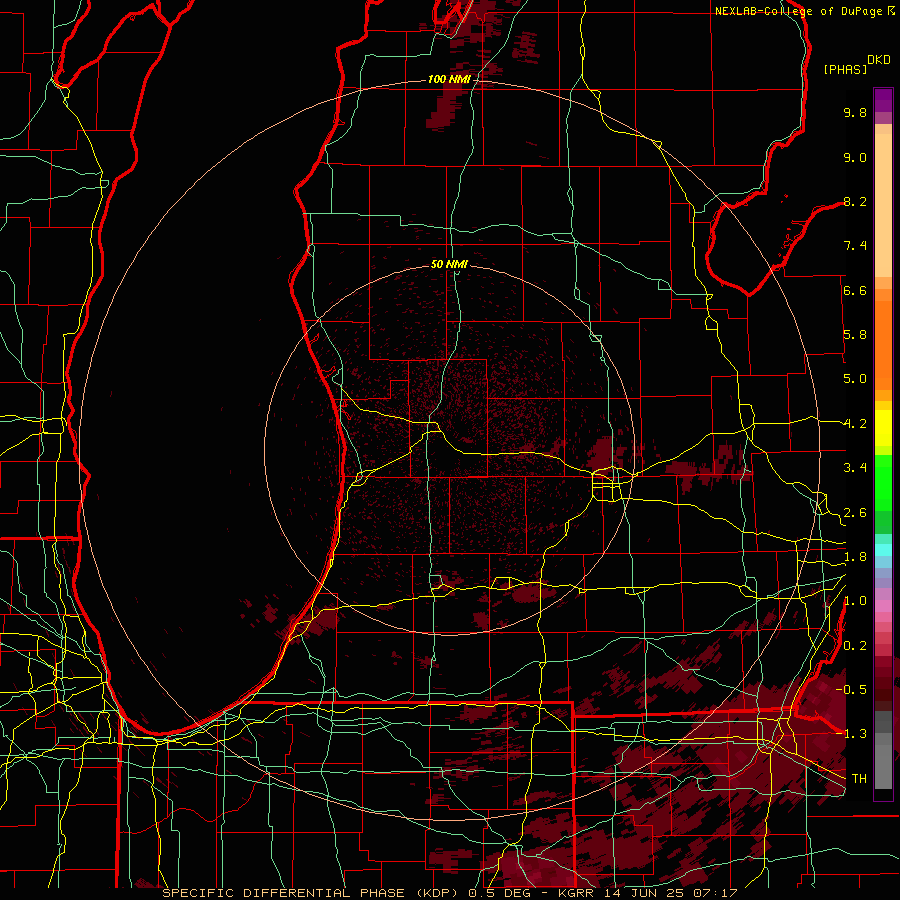Click the -0.5 scale value
The height and width of the screenshot is (900, 900).
click(853, 689)
